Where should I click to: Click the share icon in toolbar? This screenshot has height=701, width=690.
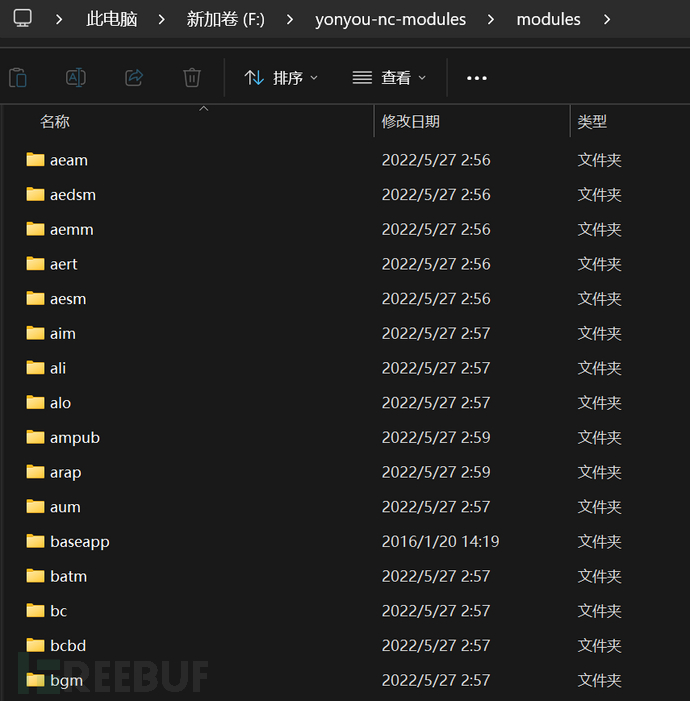[134, 77]
